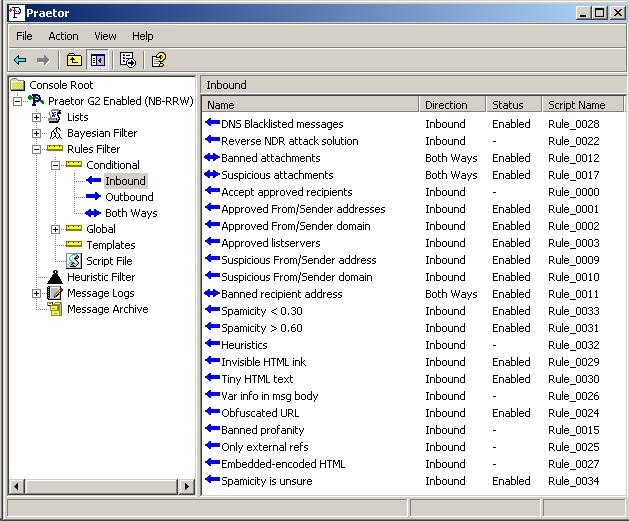Click the Script File icon
The height and width of the screenshot is (521, 629).
[x=74, y=261]
